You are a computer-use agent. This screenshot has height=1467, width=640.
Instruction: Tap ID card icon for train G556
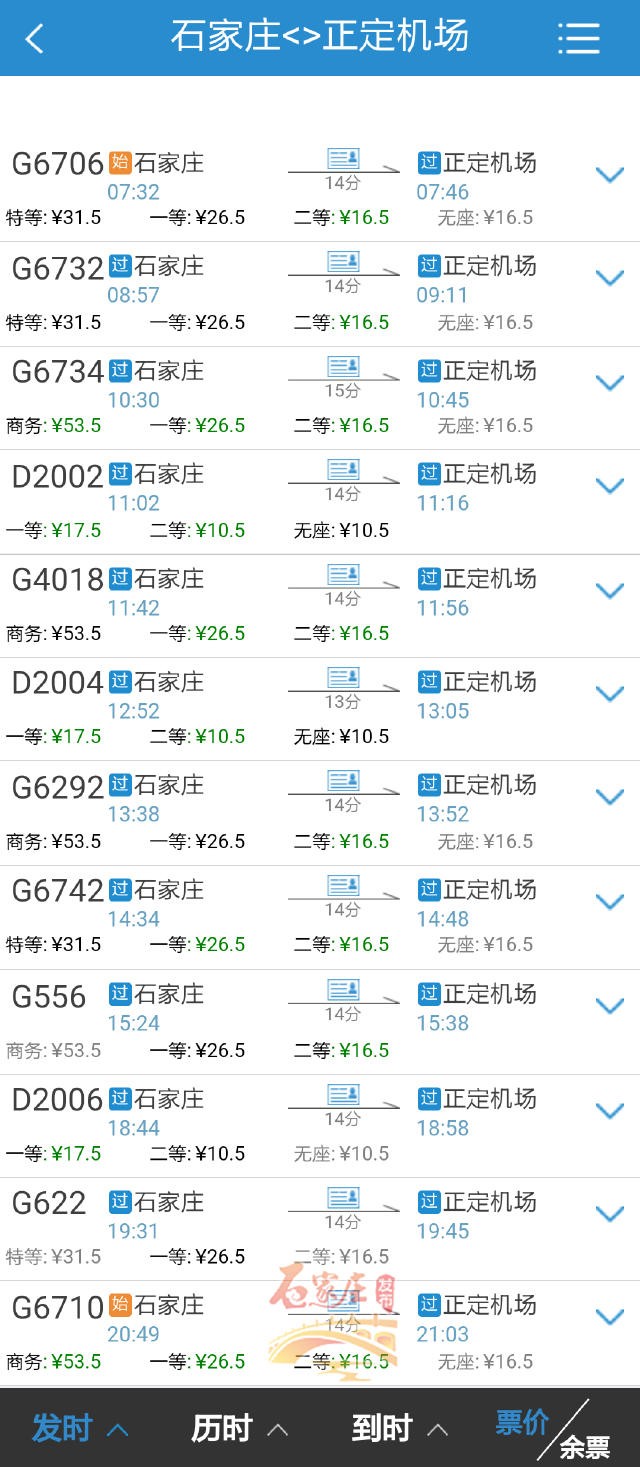(343, 990)
